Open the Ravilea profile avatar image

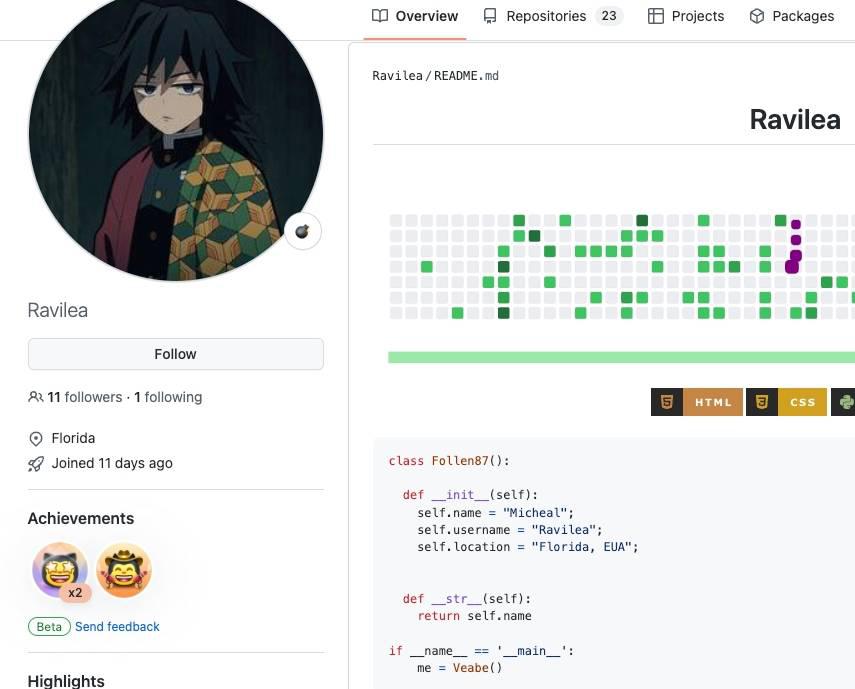(176, 134)
